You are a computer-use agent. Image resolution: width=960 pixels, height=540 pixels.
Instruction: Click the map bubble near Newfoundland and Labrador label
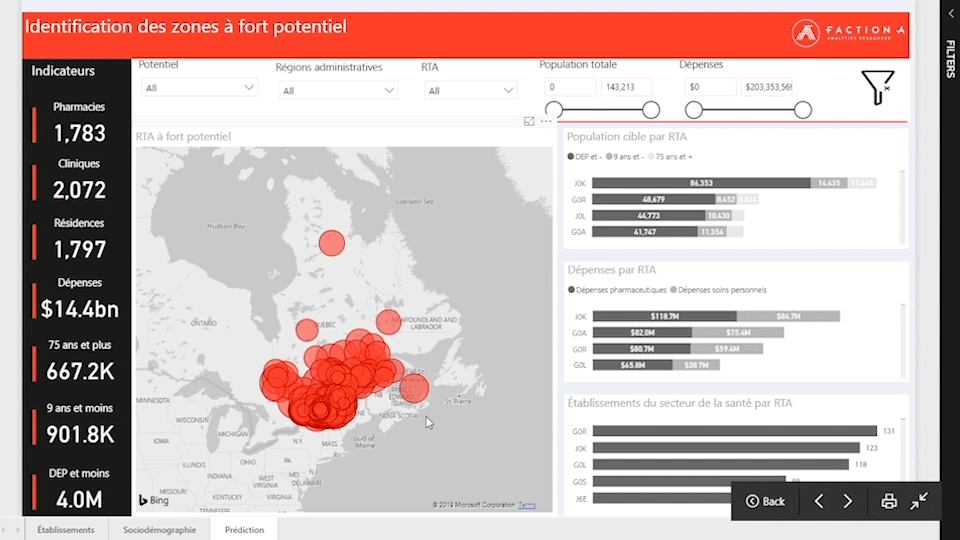[388, 321]
